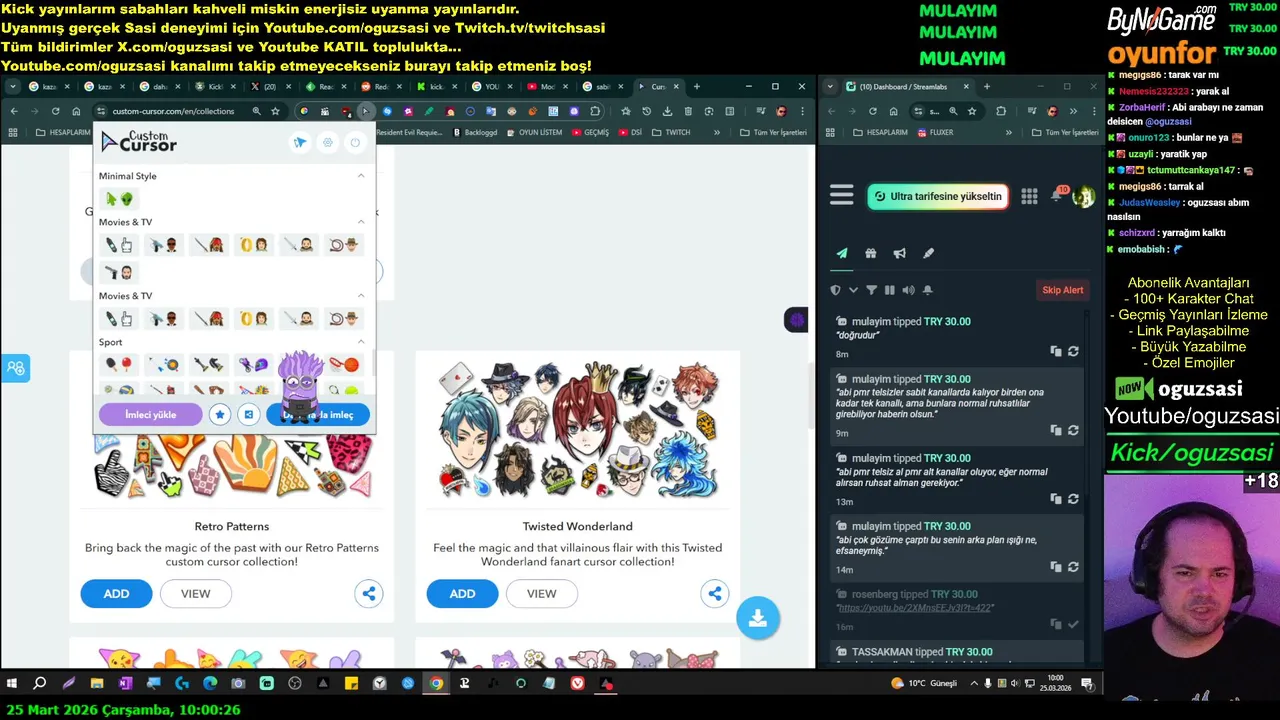Replay the 'doğrudur' tip alert
The width and height of the screenshot is (1280, 720).
[1073, 352]
